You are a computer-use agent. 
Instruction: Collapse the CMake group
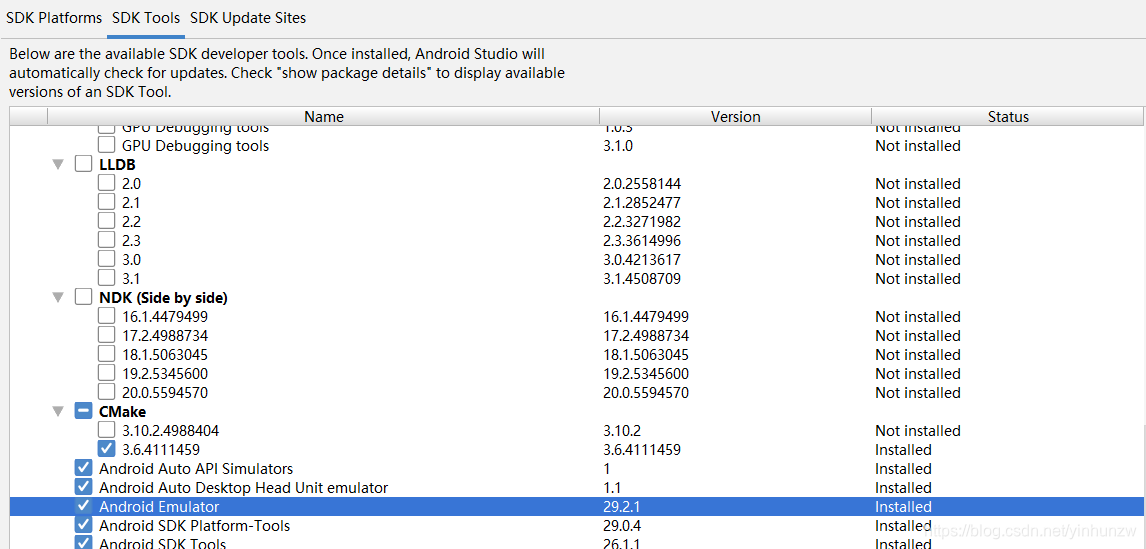(58, 412)
